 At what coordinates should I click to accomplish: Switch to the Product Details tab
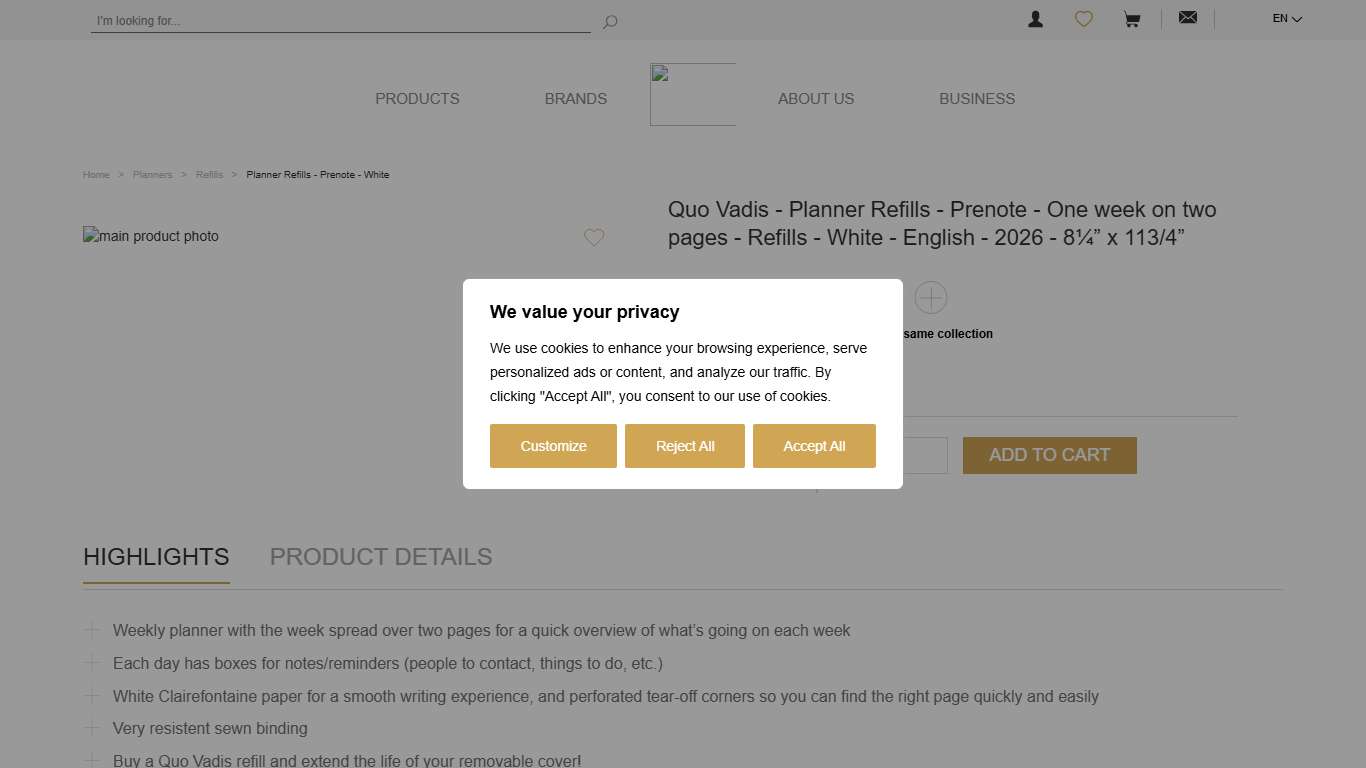[381, 557]
